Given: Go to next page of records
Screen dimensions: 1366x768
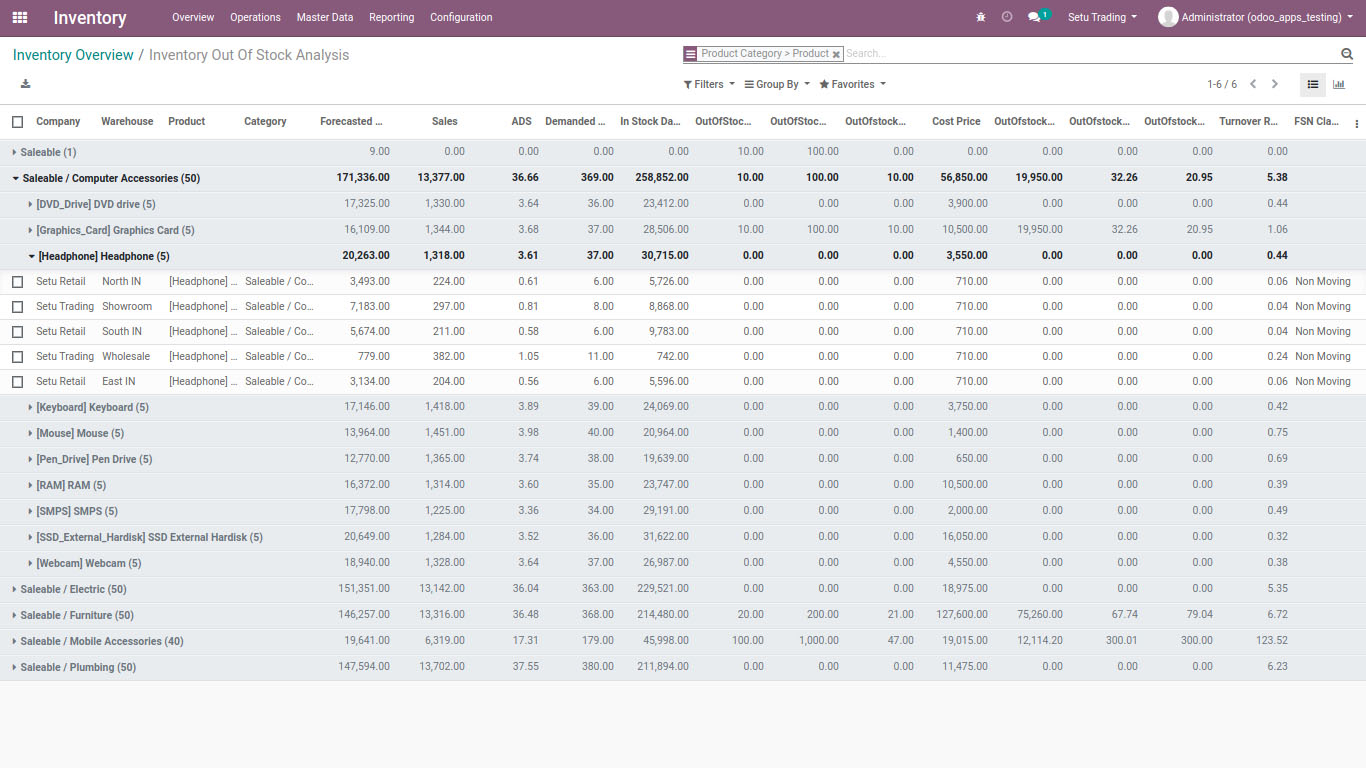Looking at the screenshot, I should [1274, 85].
